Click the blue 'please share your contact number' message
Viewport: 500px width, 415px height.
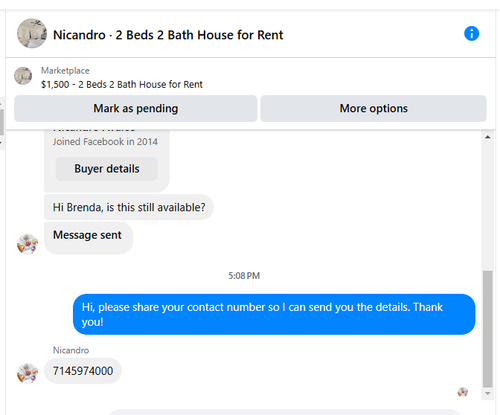click(274, 314)
